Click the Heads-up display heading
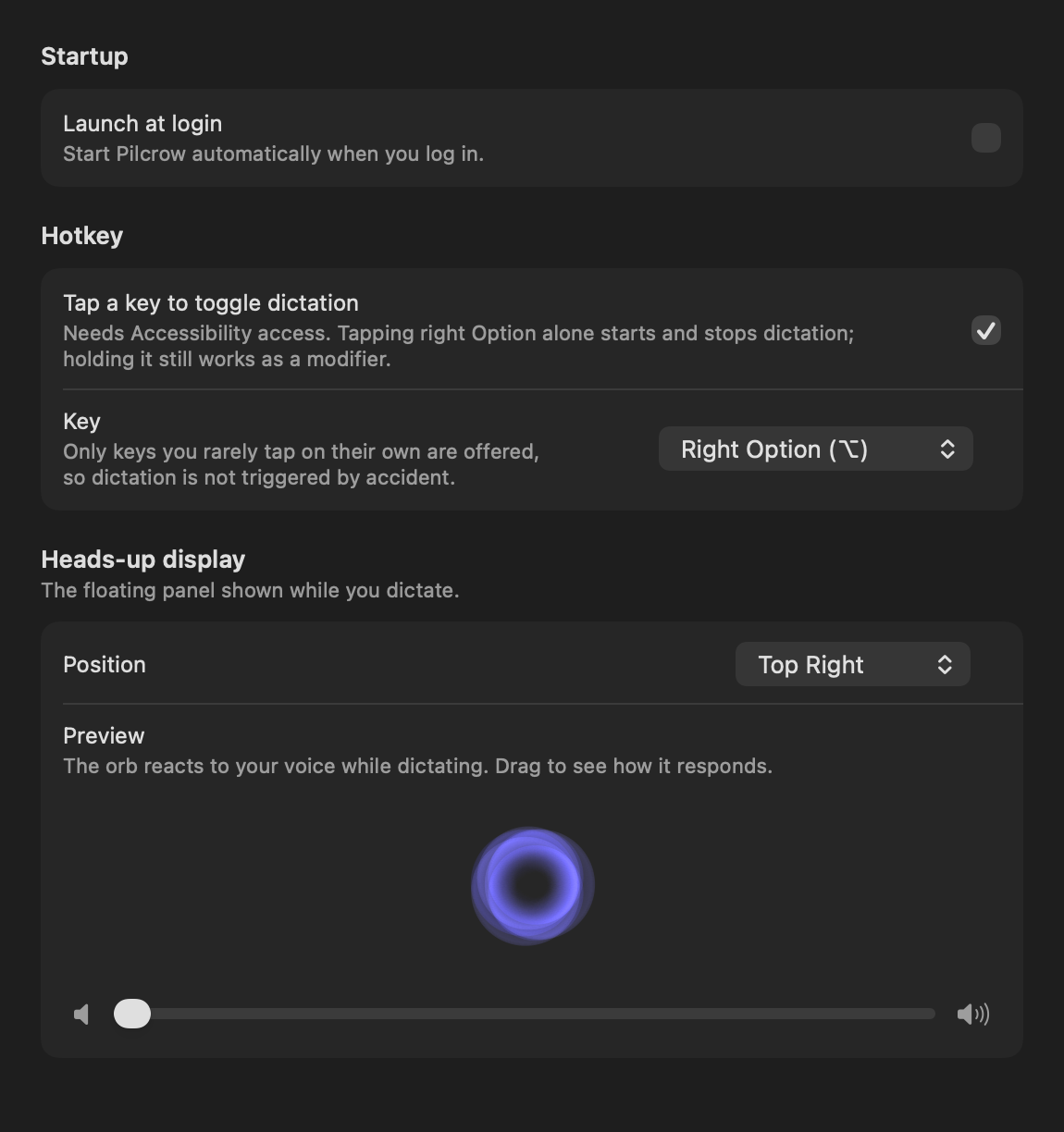 click(143, 560)
